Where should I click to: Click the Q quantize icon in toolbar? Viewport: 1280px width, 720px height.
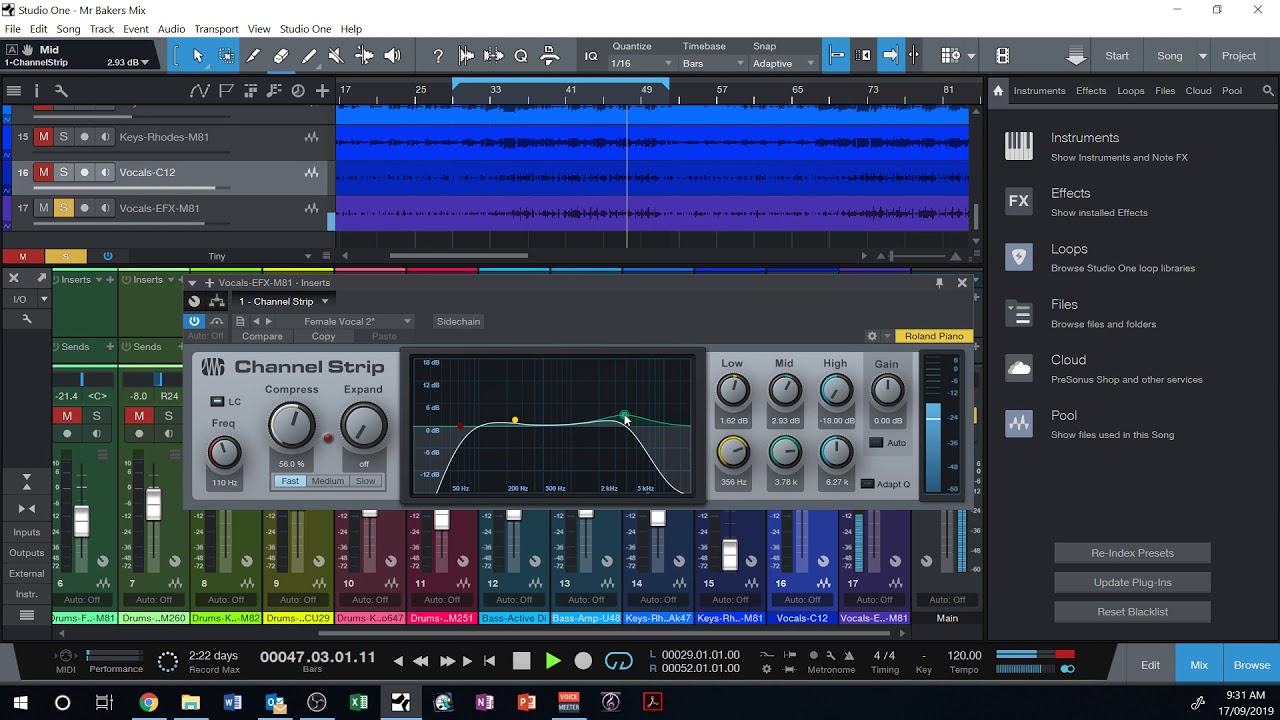point(521,56)
